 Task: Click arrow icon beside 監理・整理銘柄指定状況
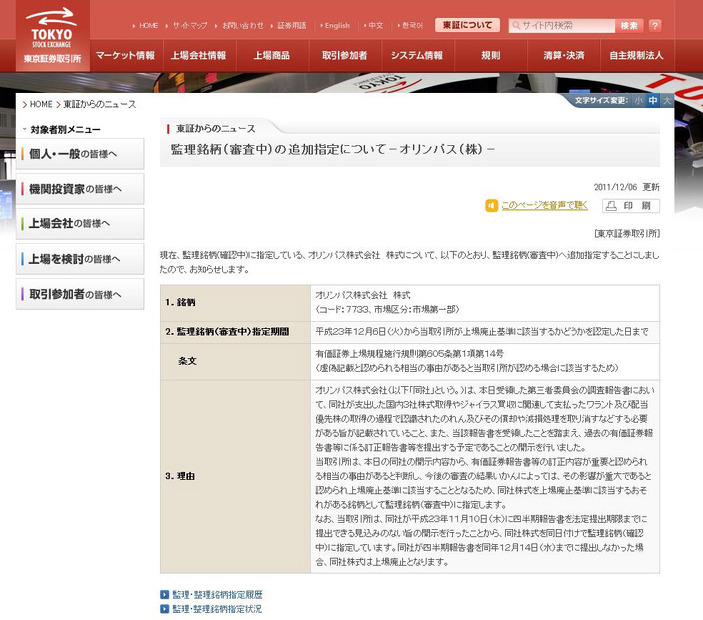165,609
